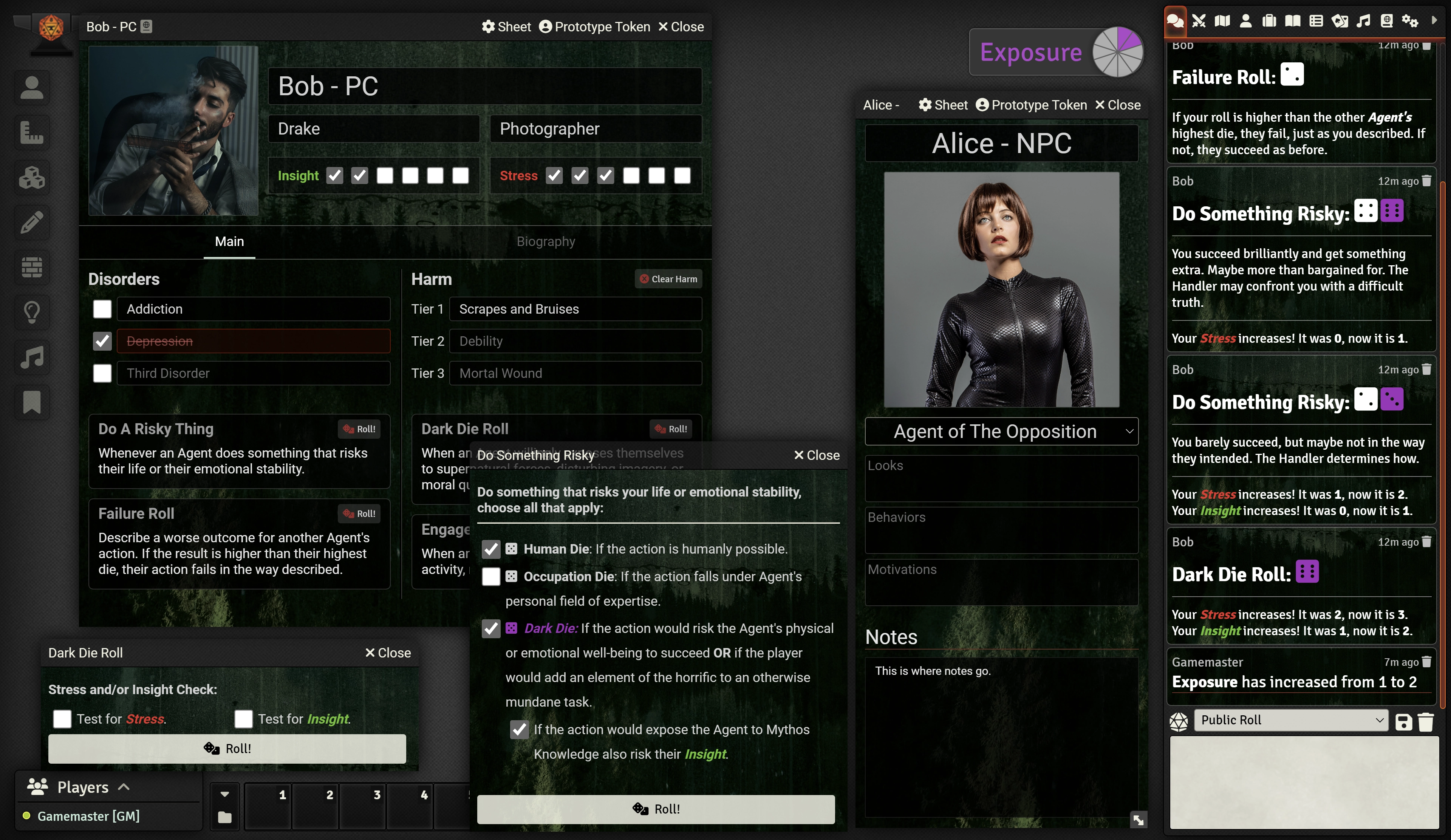Check the Test for Stress box
1451x840 pixels.
pyautogui.click(x=62, y=719)
